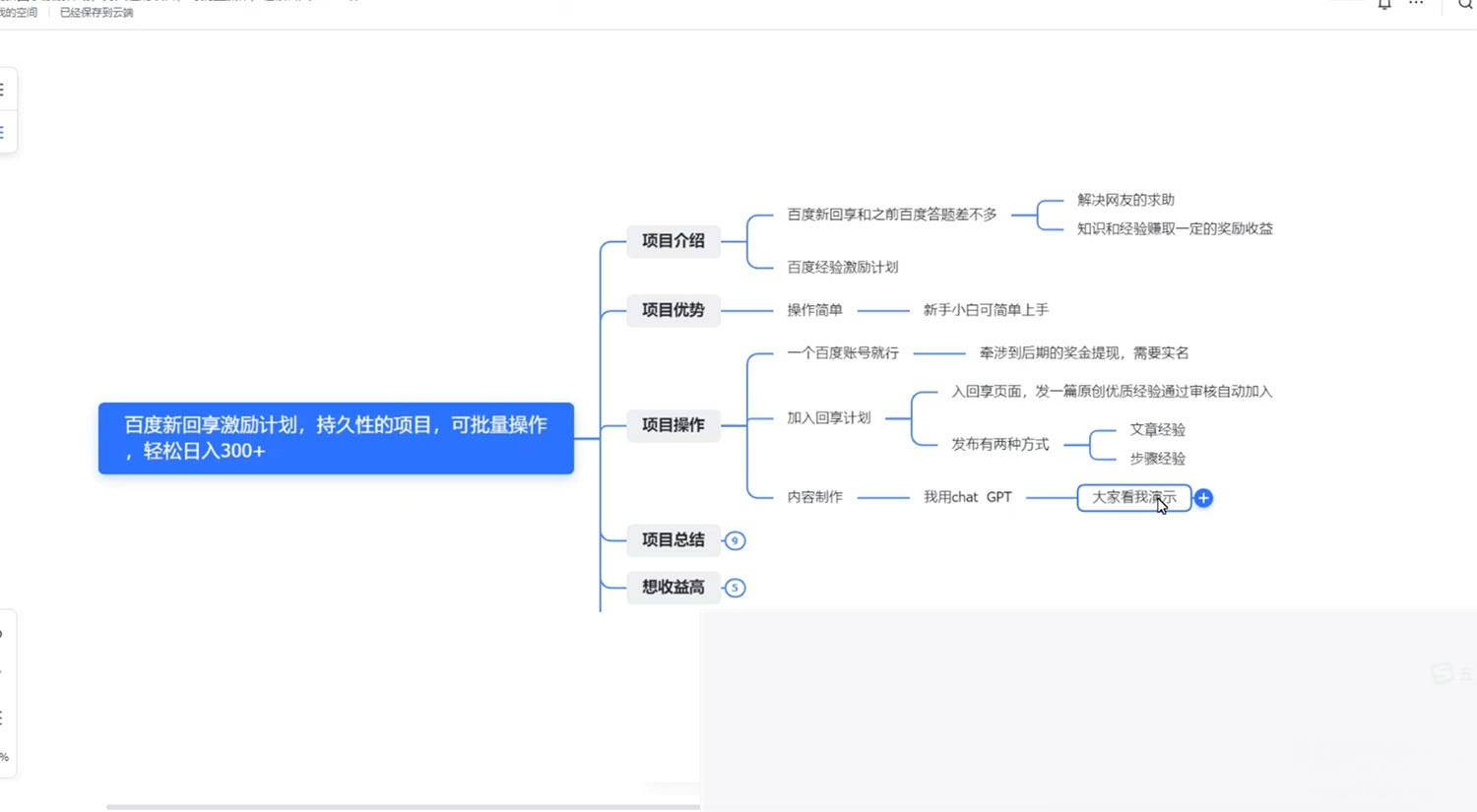Toggle selection of the 项目介绍 node
The image size is (1477, 812).
point(673,241)
